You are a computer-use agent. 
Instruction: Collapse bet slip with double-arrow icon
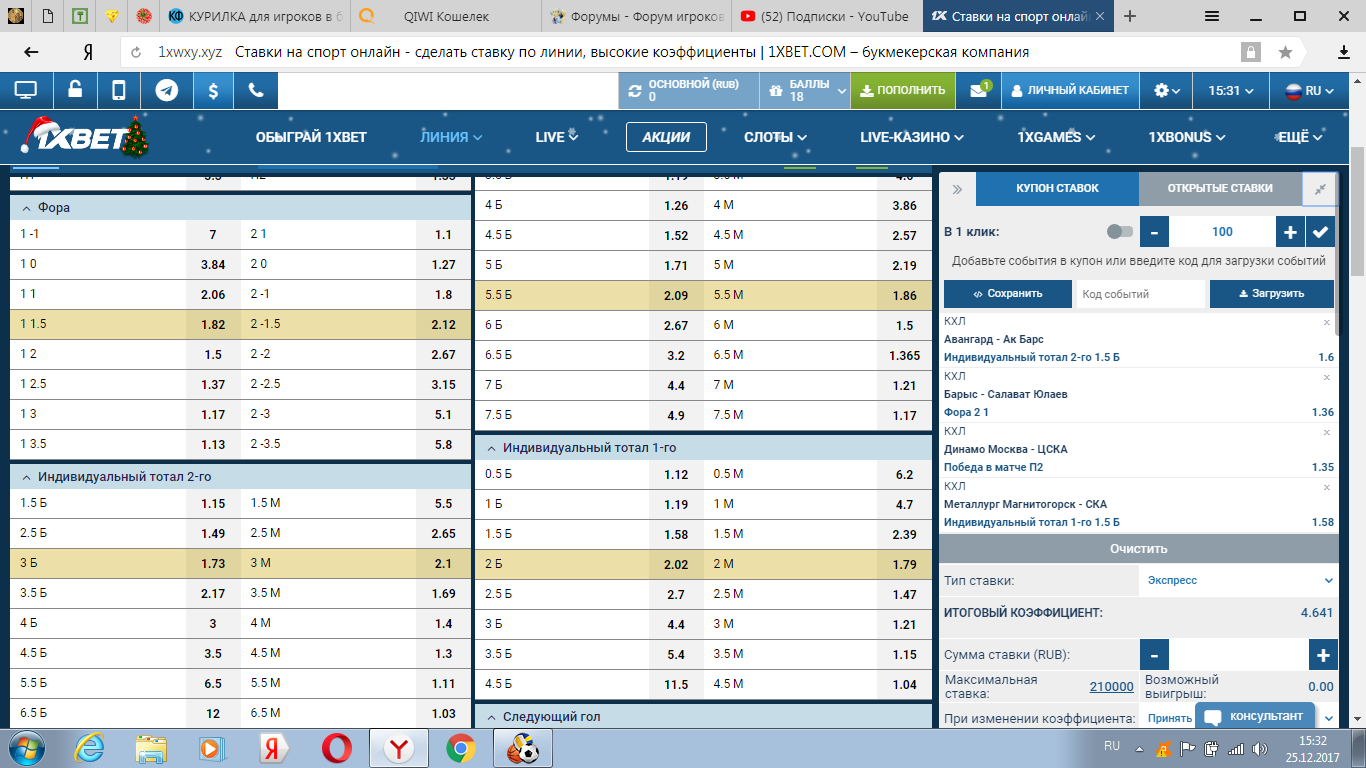[x=957, y=189]
